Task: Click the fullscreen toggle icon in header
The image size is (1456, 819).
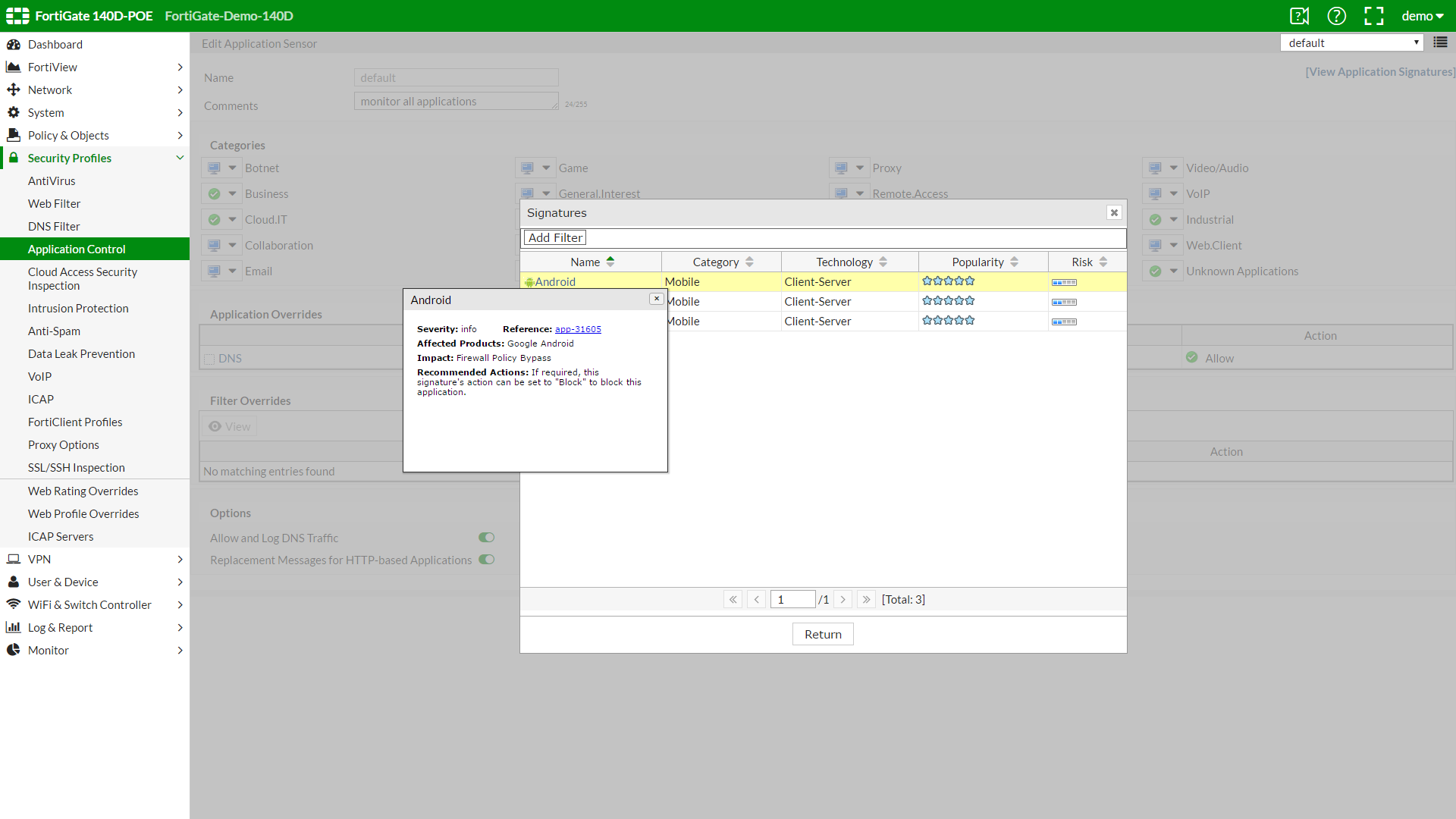Action: [1373, 16]
